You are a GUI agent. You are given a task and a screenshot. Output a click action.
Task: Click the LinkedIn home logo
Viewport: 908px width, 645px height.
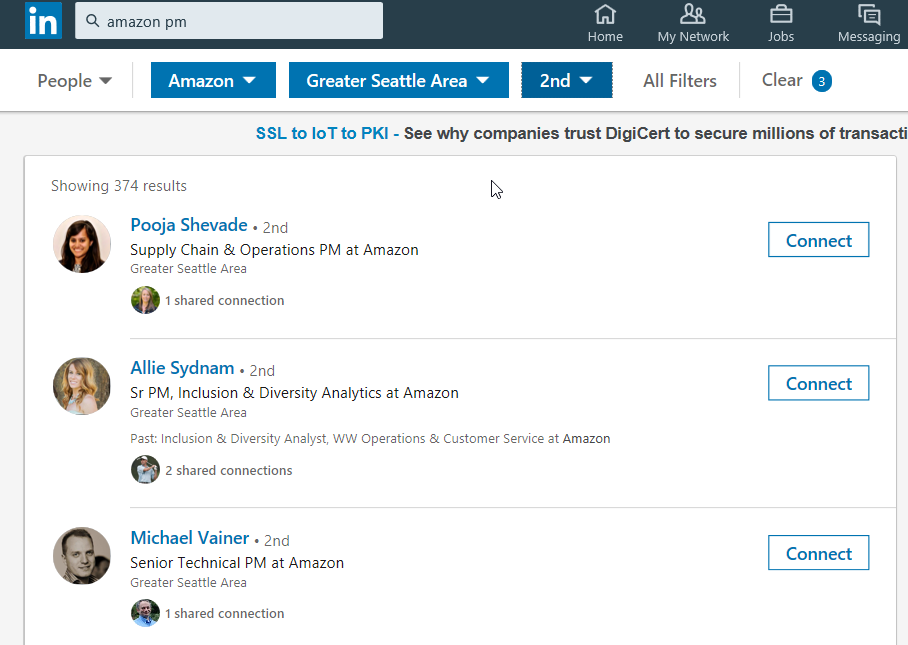(42, 20)
